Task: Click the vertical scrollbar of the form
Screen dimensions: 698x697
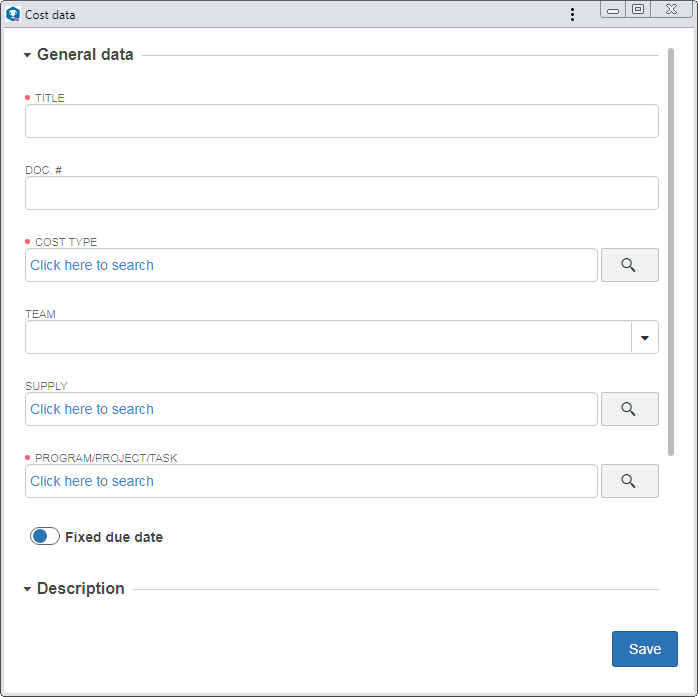Action: point(671,252)
